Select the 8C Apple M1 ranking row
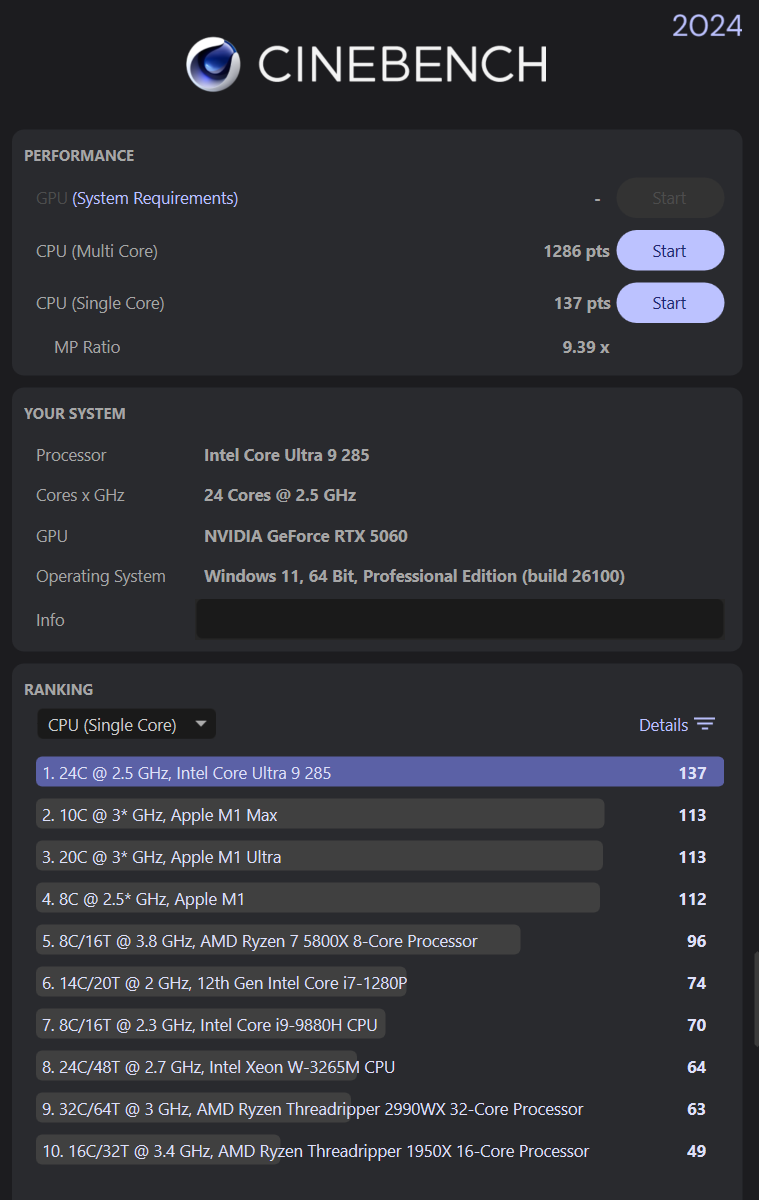Viewport: 759px width, 1200px height. pos(318,899)
